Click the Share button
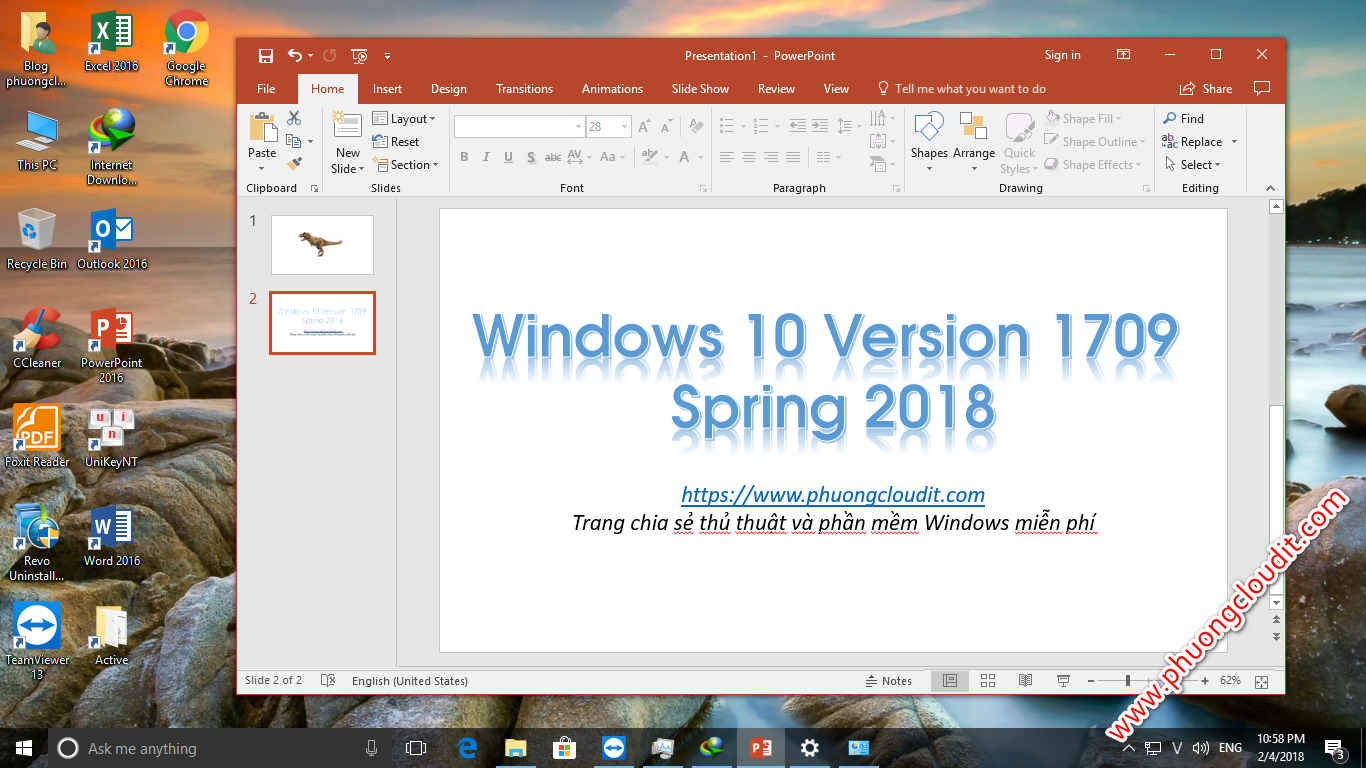This screenshot has height=768, width=1366. click(1206, 88)
